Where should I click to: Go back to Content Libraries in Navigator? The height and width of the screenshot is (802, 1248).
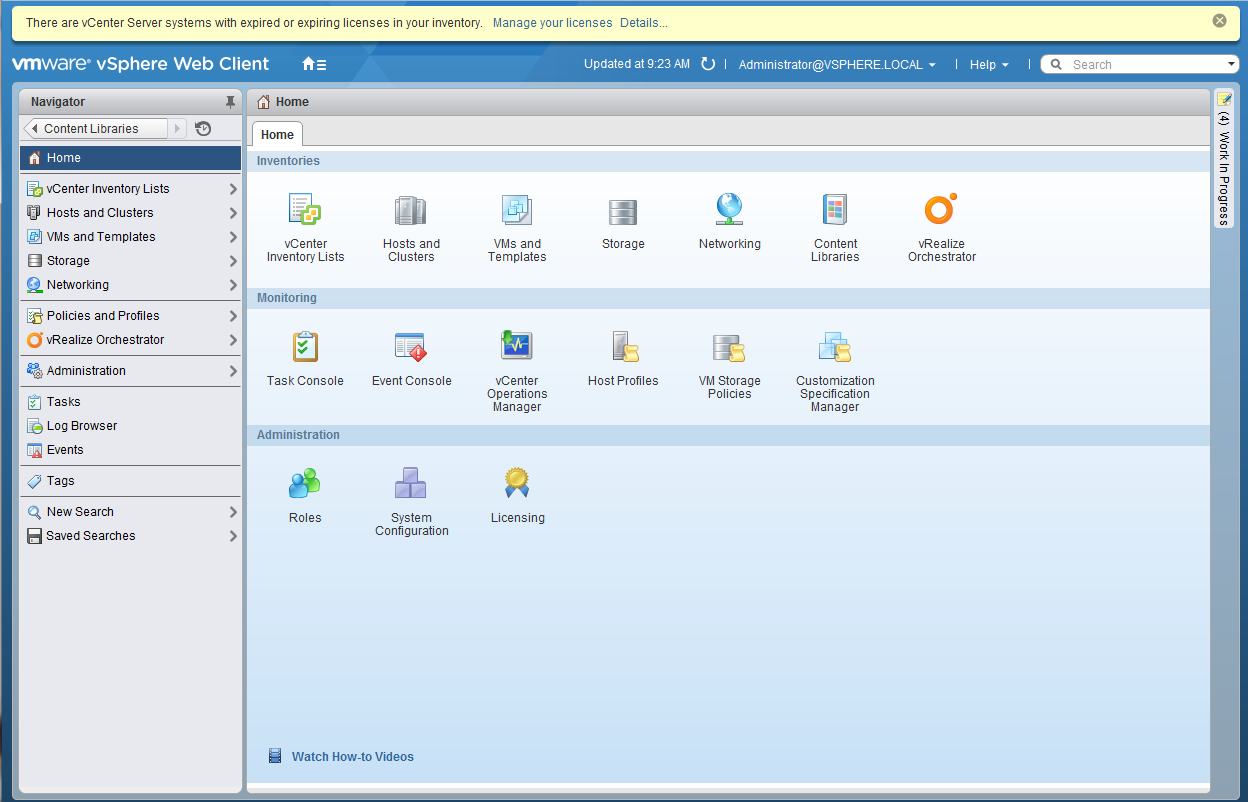96,128
